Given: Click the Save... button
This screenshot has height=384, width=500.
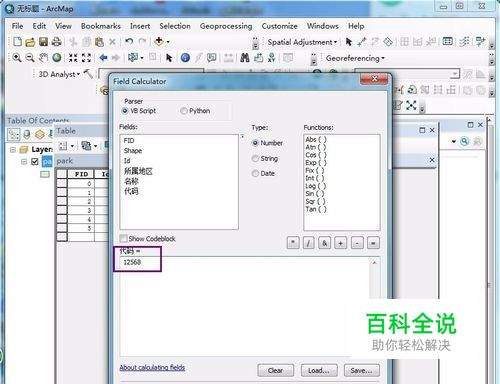Looking at the screenshot, I should click(x=362, y=370).
